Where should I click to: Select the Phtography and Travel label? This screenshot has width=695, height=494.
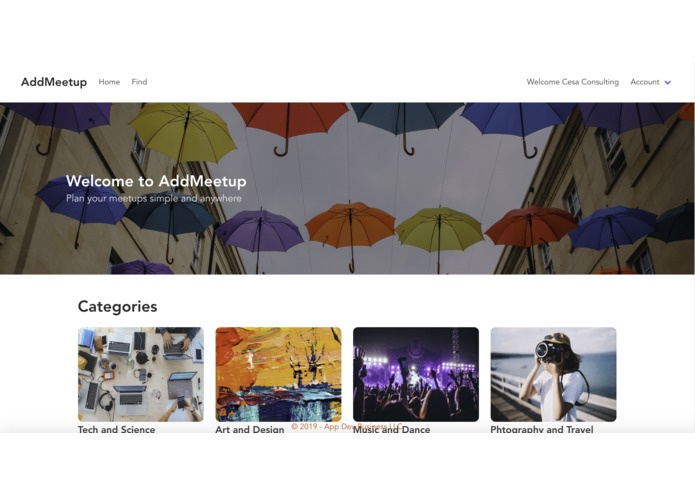(x=542, y=429)
